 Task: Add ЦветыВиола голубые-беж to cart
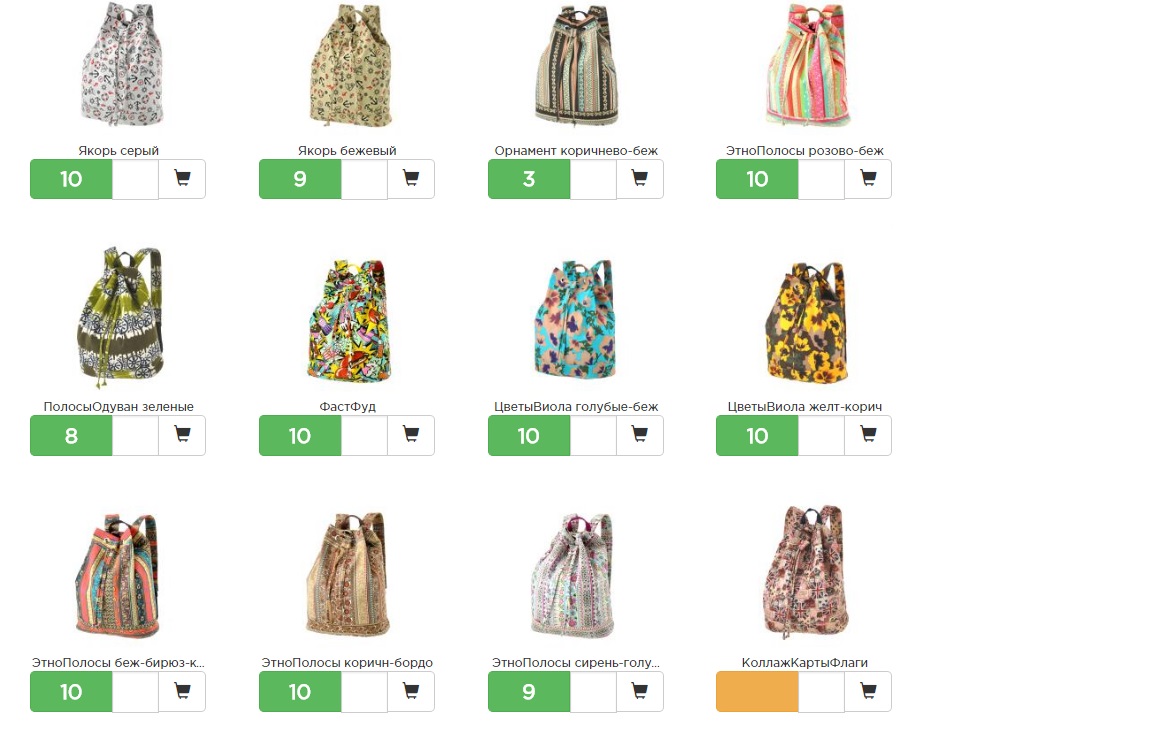(x=640, y=436)
